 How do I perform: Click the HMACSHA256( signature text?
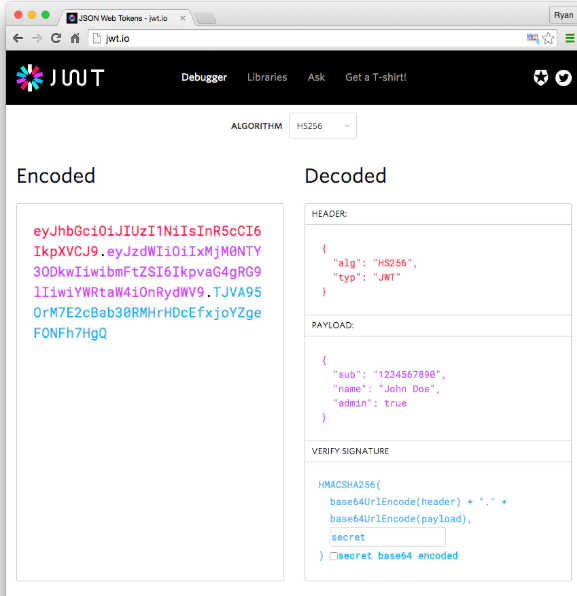(349, 485)
